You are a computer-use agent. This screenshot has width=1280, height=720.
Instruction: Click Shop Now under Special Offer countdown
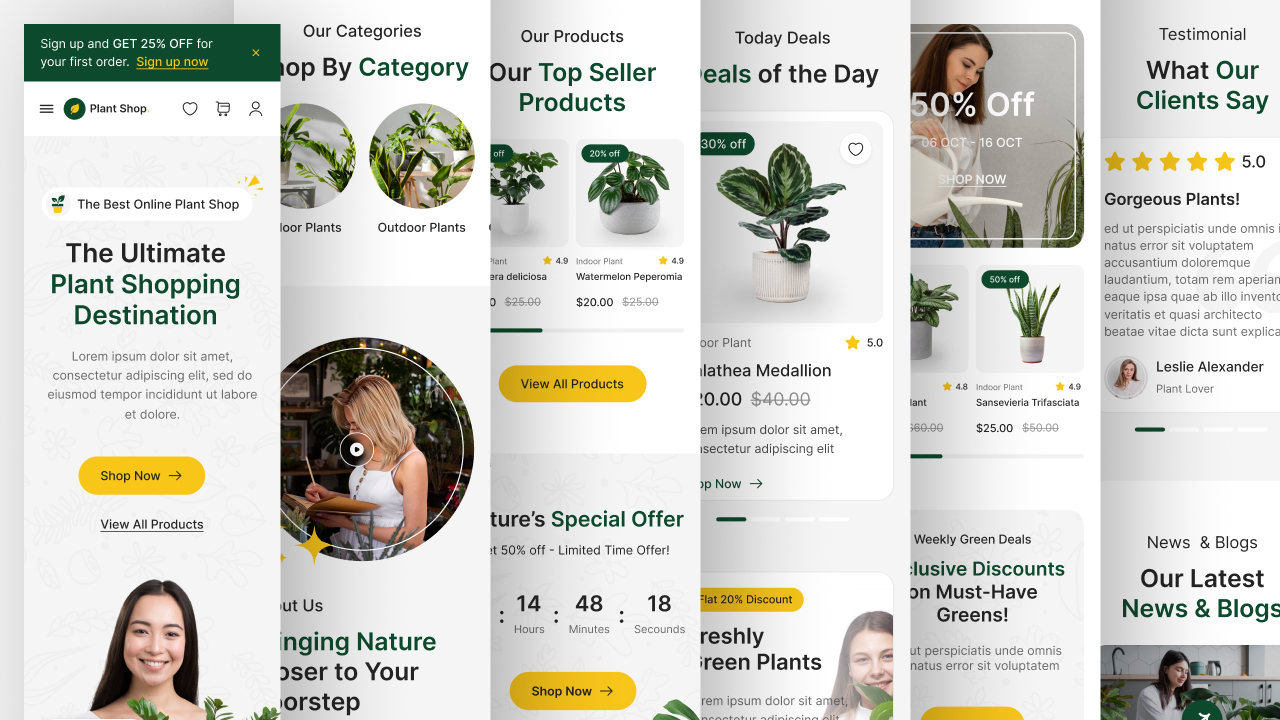pyautogui.click(x=572, y=691)
